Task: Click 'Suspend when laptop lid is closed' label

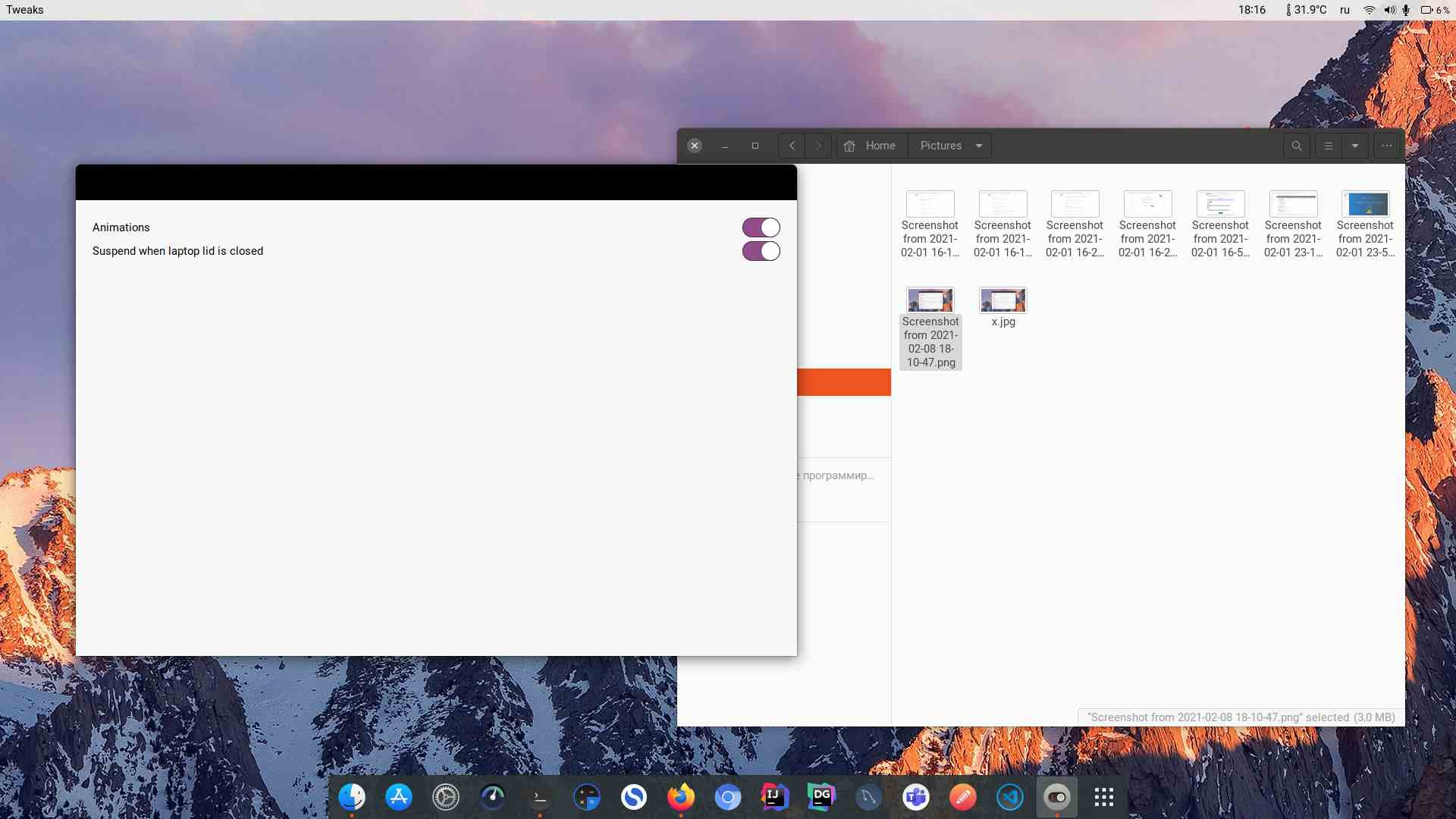Action: point(177,251)
